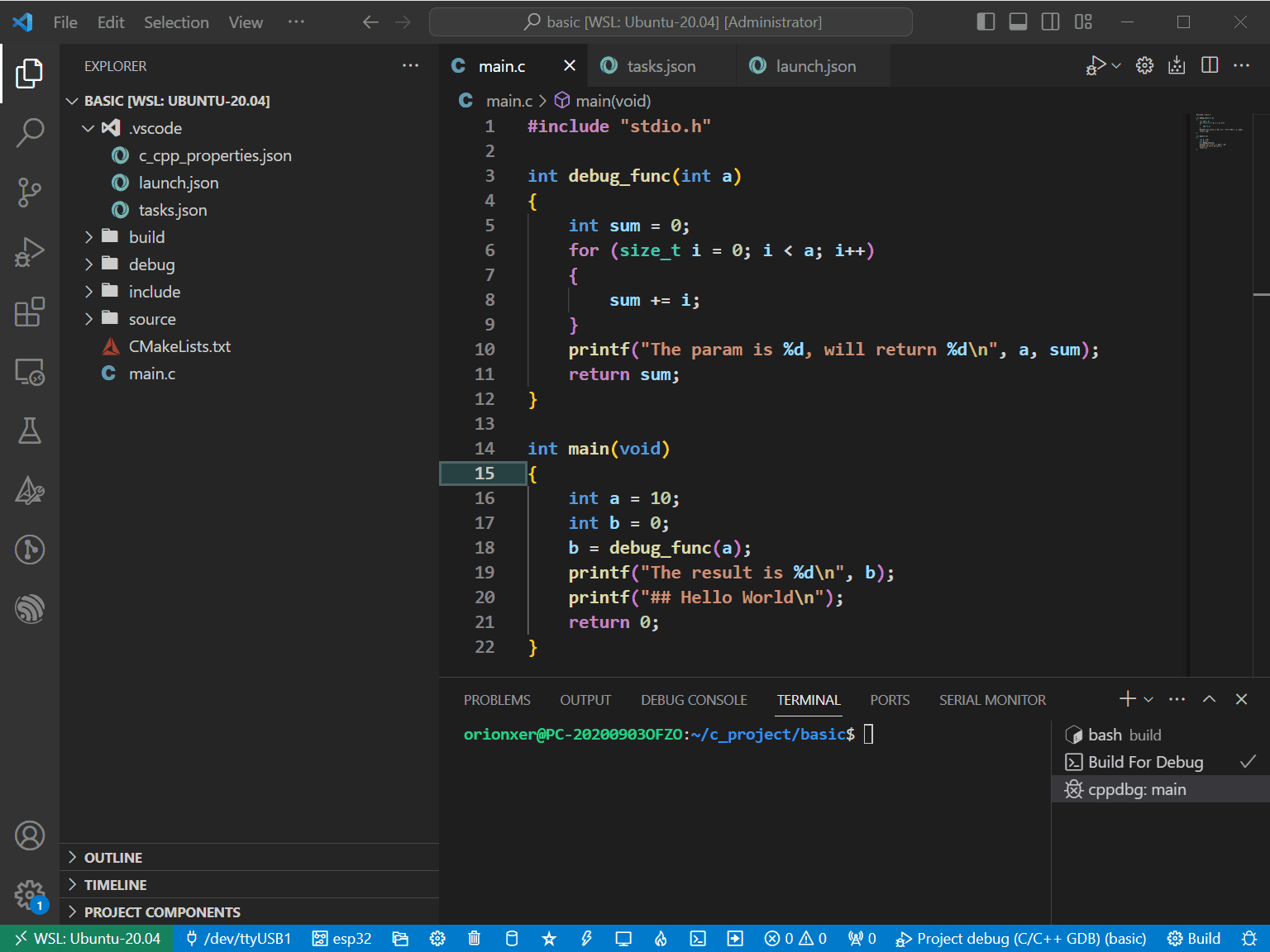Screen dimensions: 1270x952
Task: Open the Explorer view in activity bar
Action: (x=30, y=74)
